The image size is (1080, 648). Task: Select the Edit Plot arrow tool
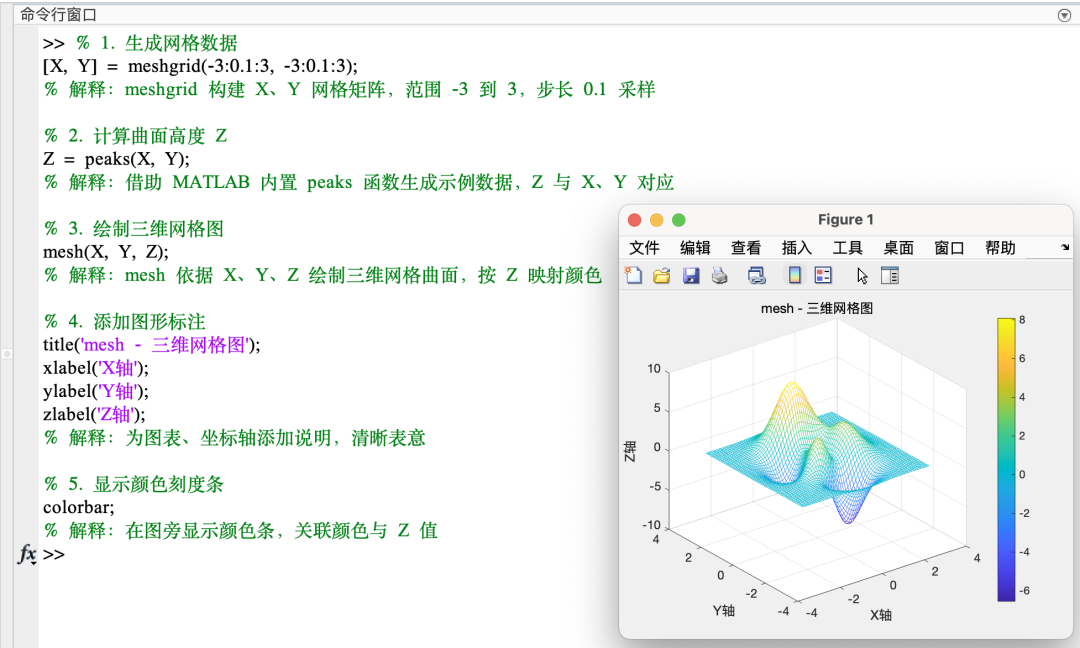[x=862, y=276]
